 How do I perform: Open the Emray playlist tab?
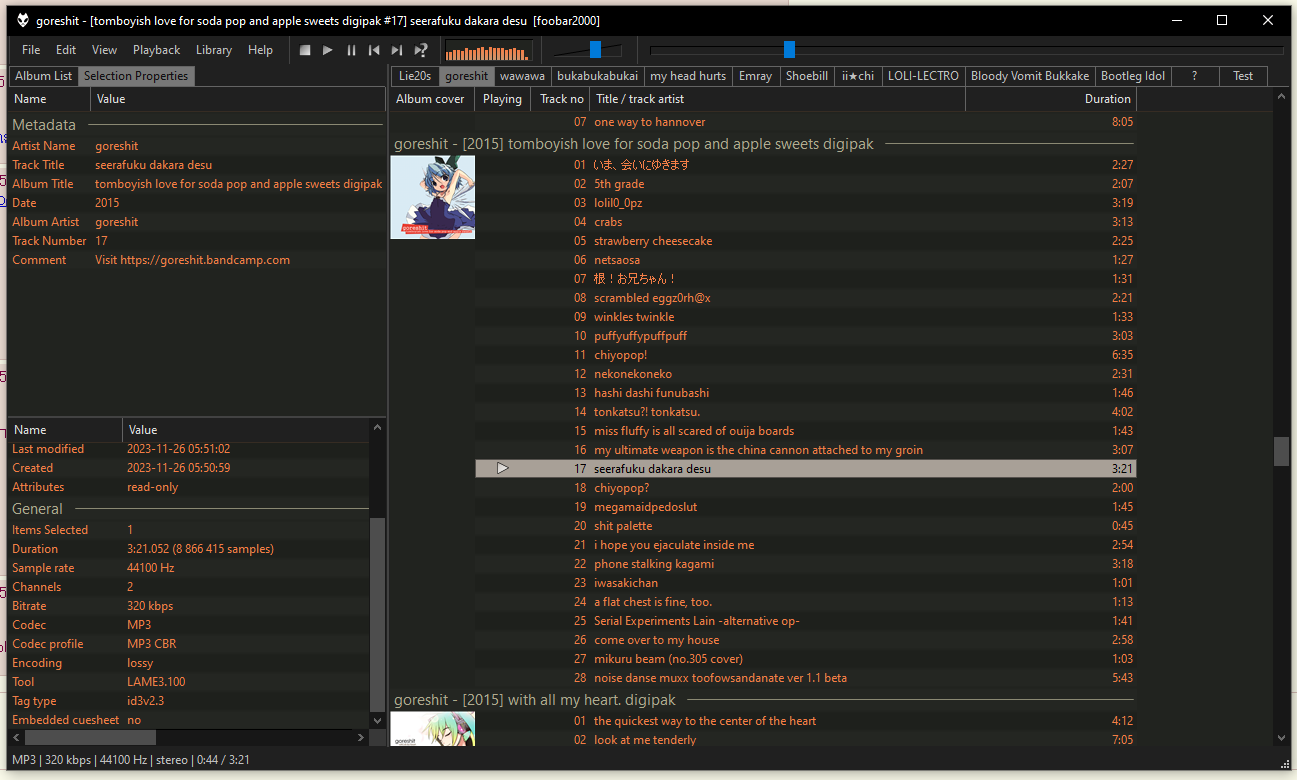(x=756, y=76)
